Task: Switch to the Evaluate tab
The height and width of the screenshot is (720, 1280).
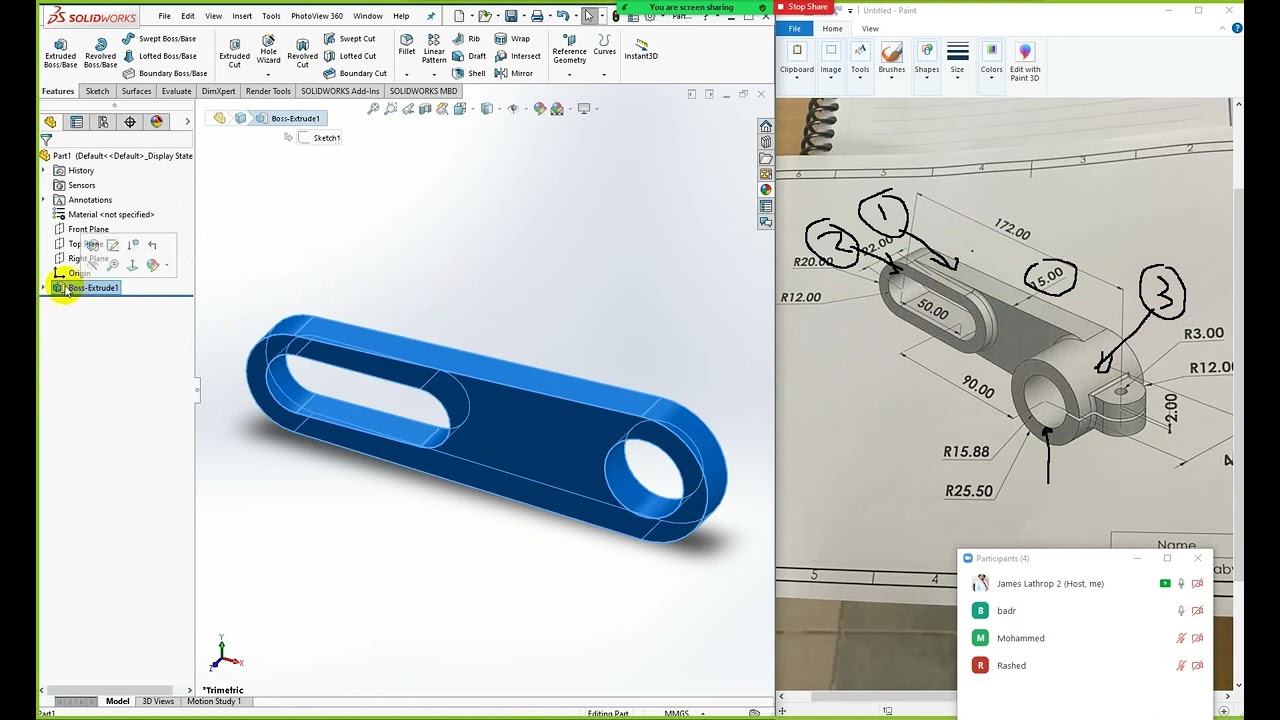Action: (176, 91)
